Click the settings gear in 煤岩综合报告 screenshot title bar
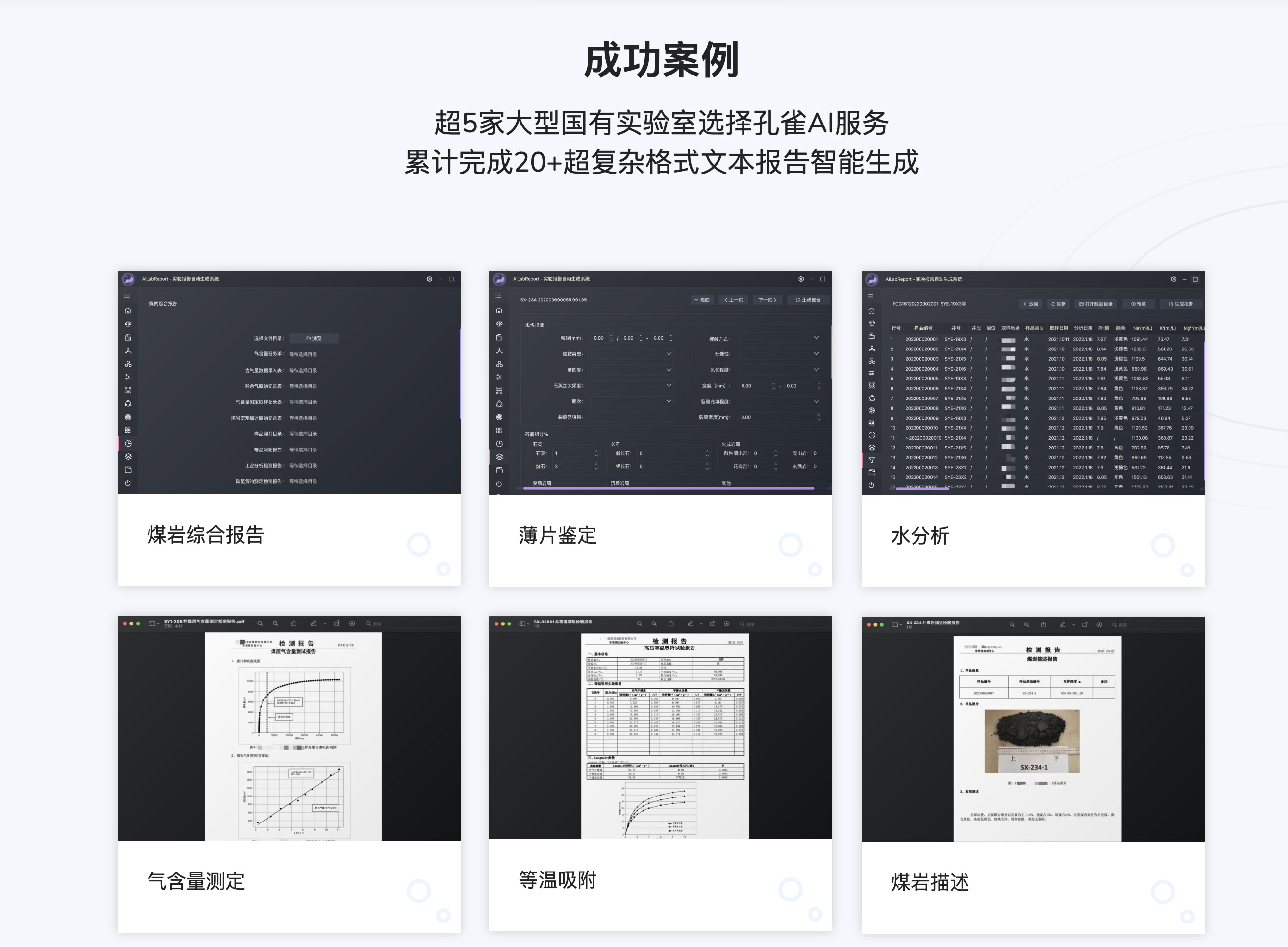Viewport: 1288px width, 947px height. (x=429, y=279)
